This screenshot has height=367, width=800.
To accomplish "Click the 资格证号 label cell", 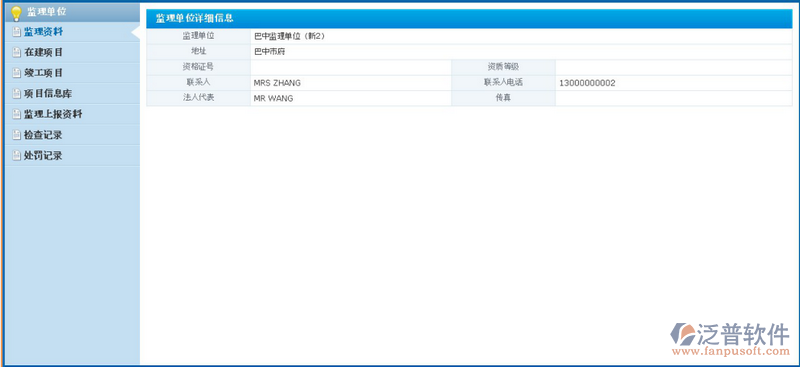I will coord(198,67).
